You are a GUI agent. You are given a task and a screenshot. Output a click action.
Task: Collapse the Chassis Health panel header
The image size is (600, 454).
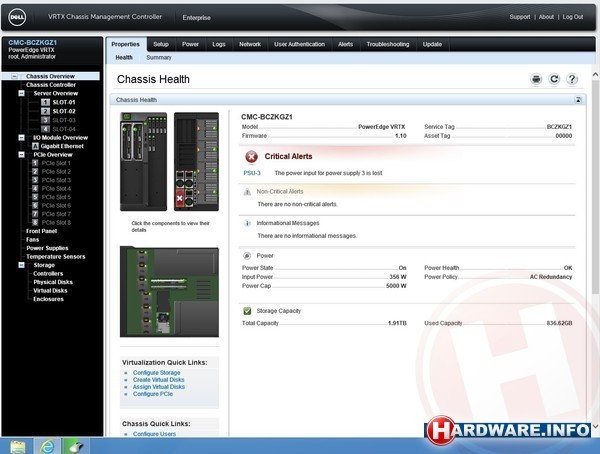point(578,100)
